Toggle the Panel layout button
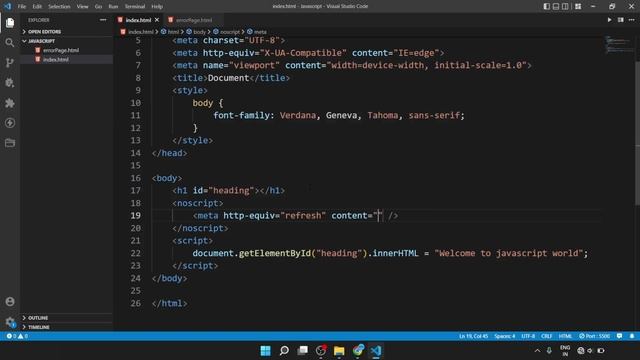The height and width of the screenshot is (360, 640). point(556,6)
